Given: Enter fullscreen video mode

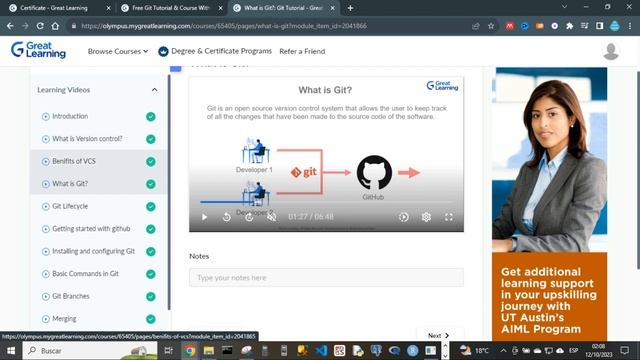Looking at the screenshot, I should pyautogui.click(x=449, y=217).
